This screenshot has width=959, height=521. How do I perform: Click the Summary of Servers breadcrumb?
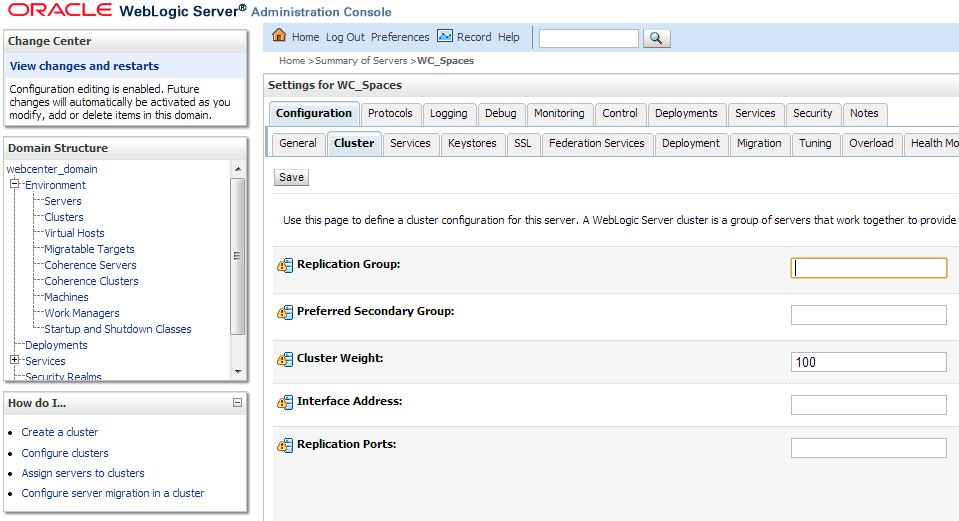coord(361,61)
